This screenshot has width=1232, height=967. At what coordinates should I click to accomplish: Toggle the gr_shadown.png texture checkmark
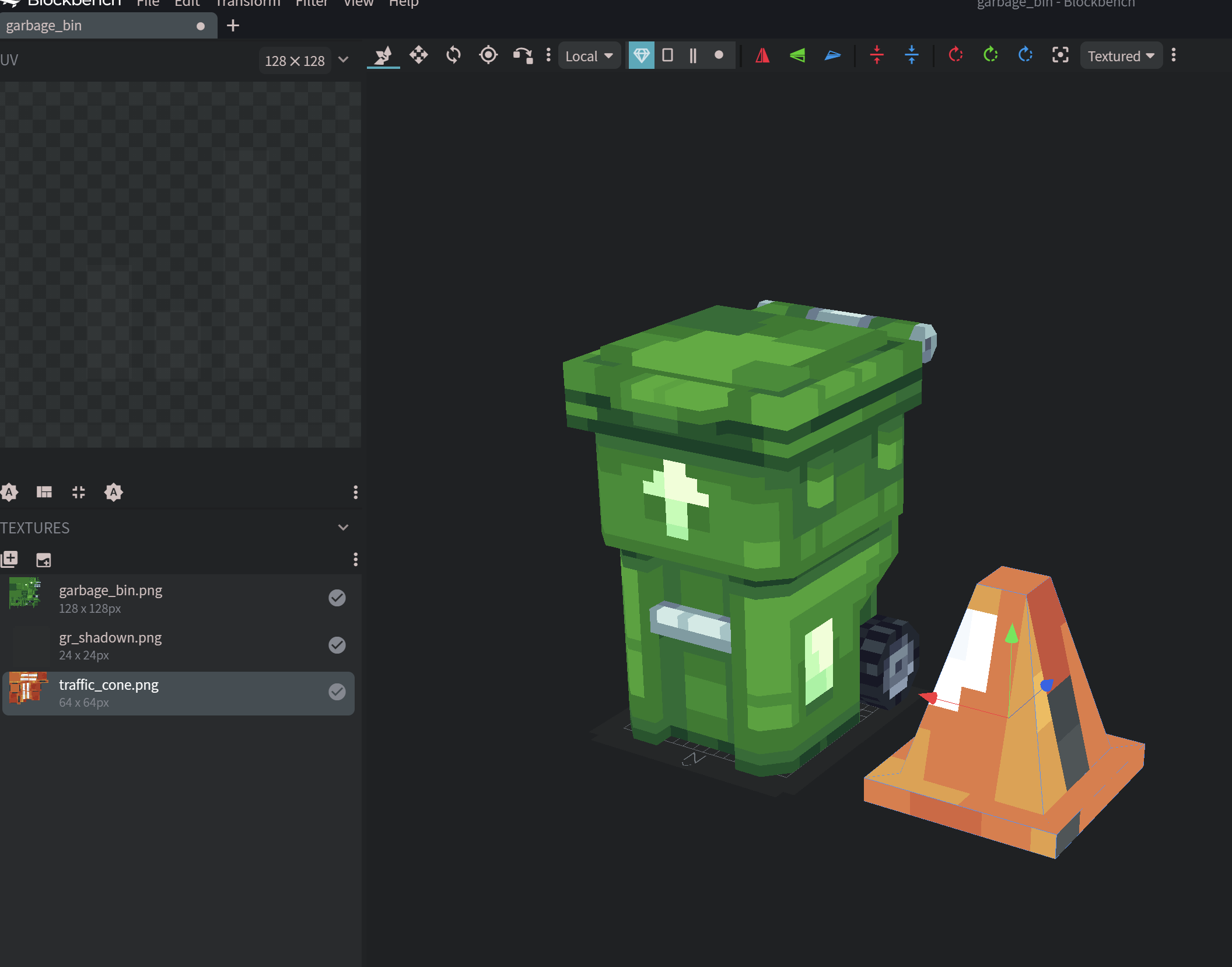337,645
